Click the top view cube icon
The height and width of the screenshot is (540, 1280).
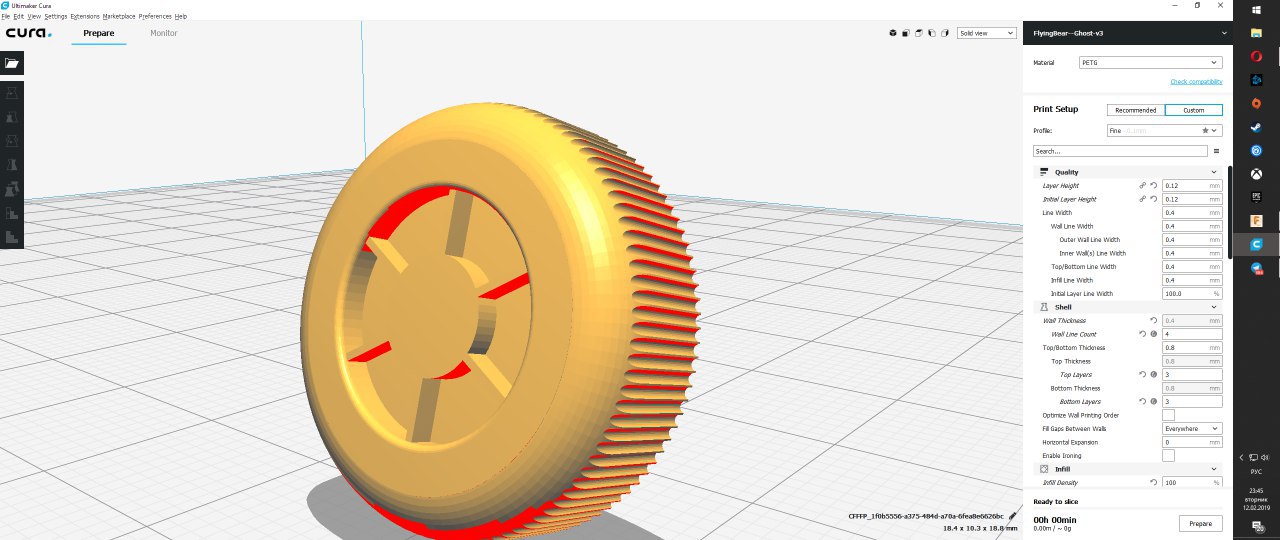(x=918, y=33)
